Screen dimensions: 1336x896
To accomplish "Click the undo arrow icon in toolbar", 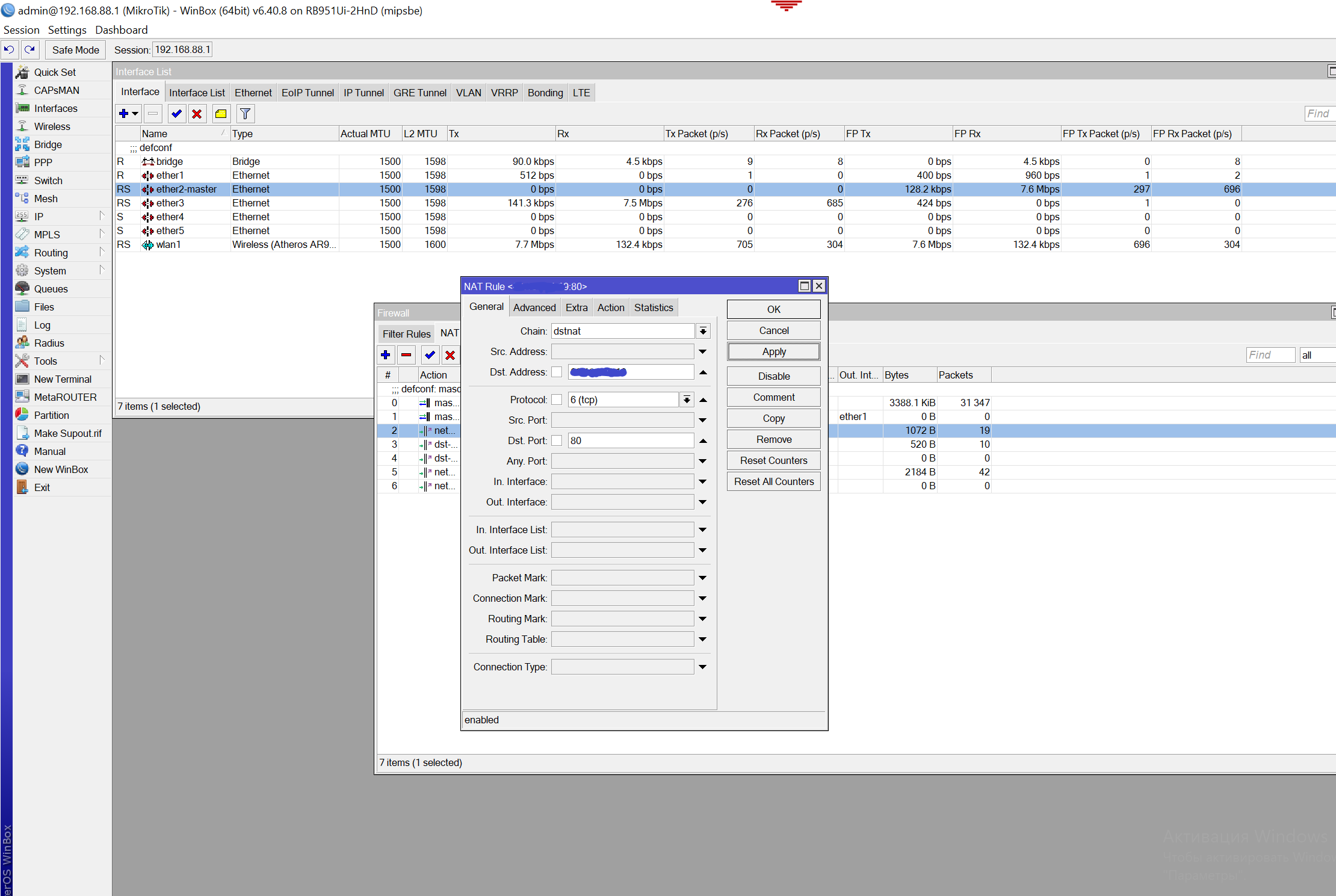I will point(10,50).
